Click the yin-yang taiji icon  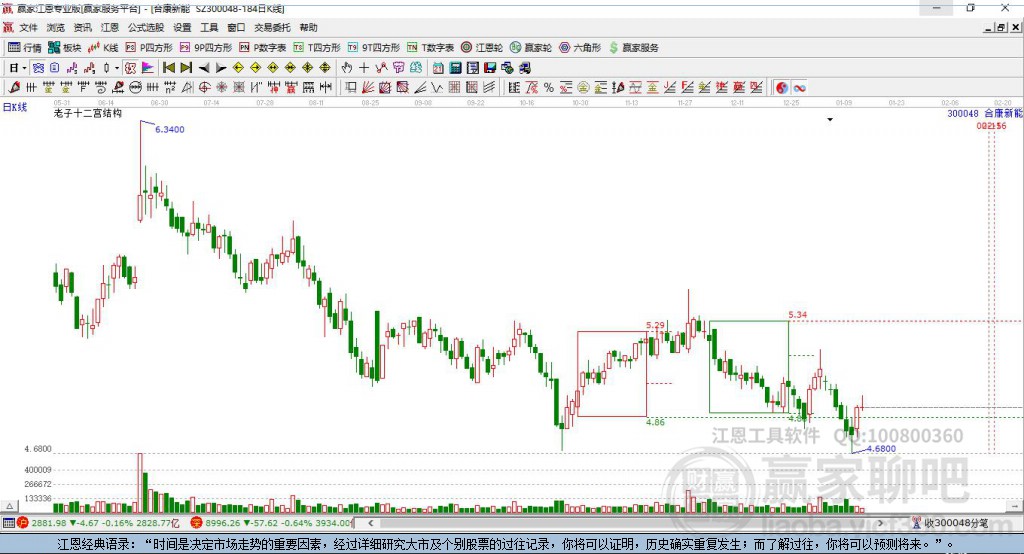782,88
